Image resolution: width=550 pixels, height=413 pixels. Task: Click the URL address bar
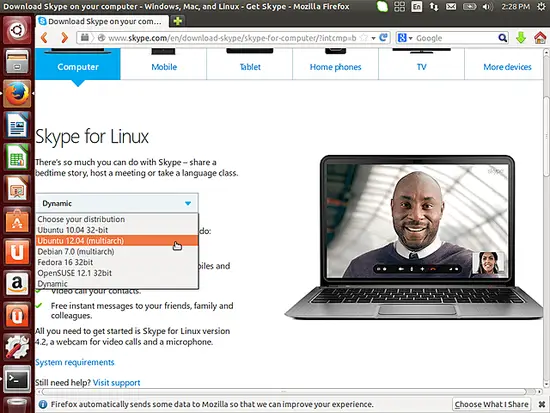pyautogui.click(x=232, y=38)
